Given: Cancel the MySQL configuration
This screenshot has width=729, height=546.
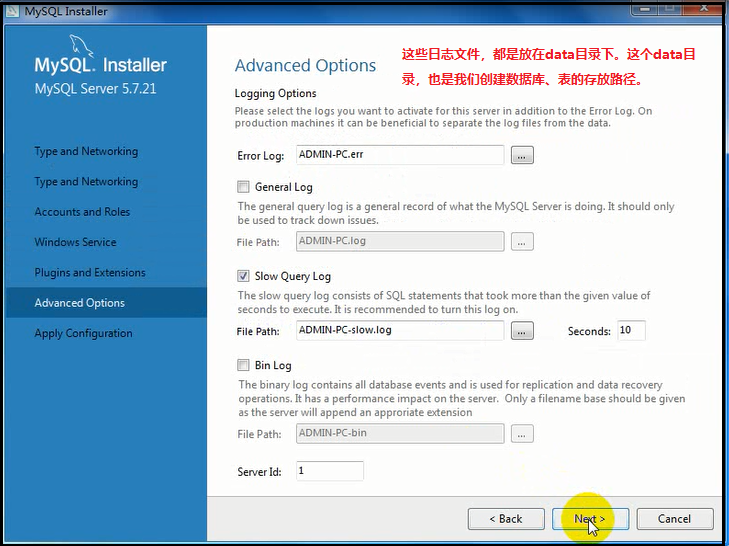Looking at the screenshot, I should 675,519.
